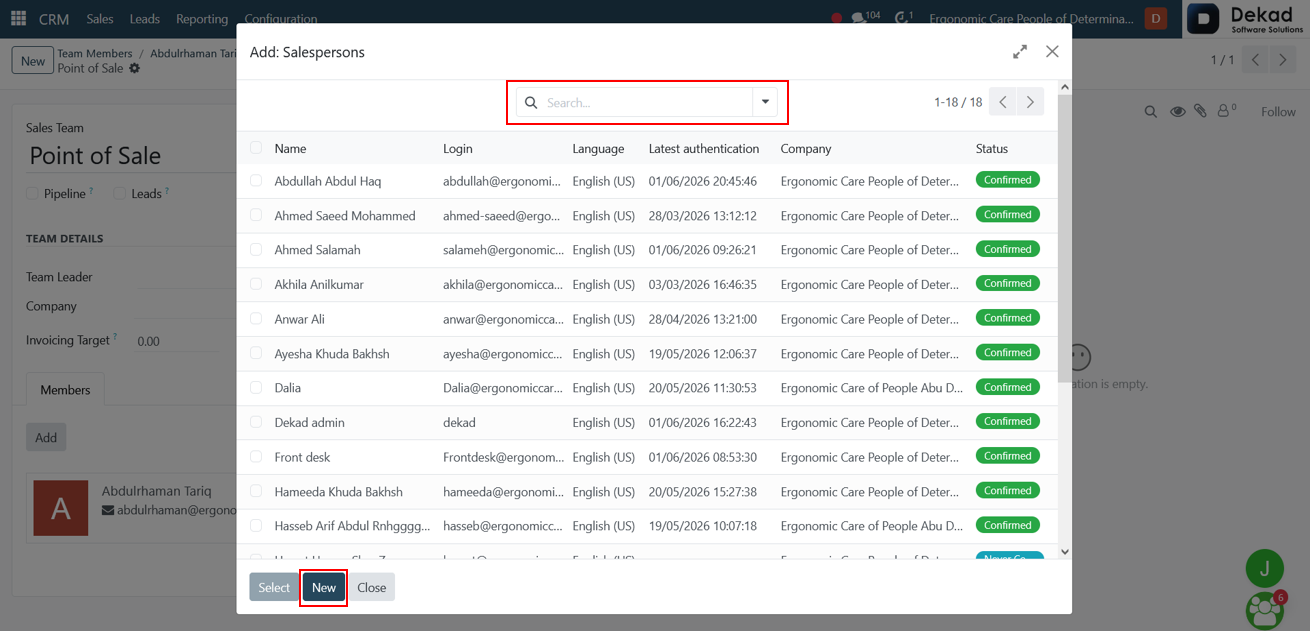Open the user avatar D menu
1310x631 pixels.
tap(1156, 18)
